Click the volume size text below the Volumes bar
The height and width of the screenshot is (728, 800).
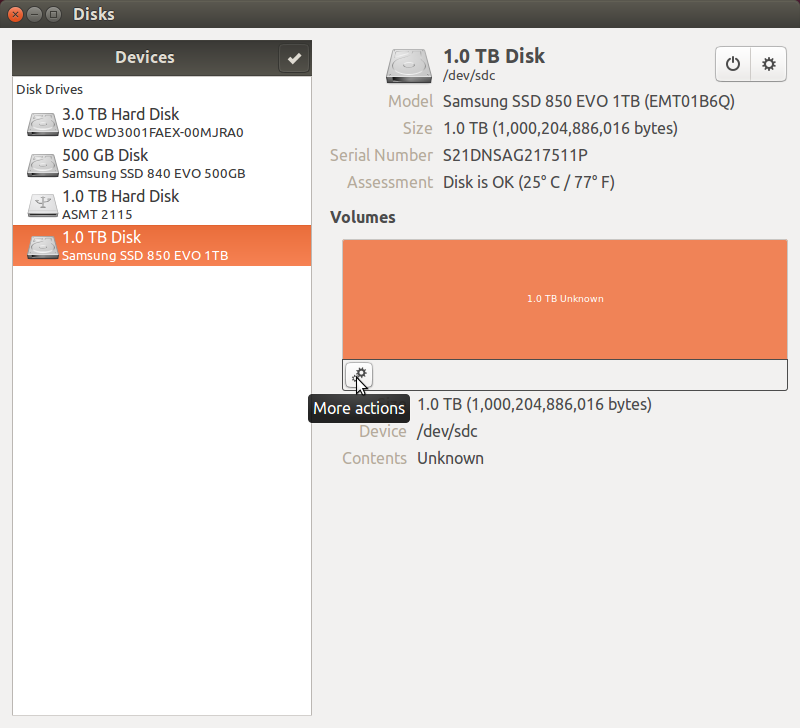534,405
